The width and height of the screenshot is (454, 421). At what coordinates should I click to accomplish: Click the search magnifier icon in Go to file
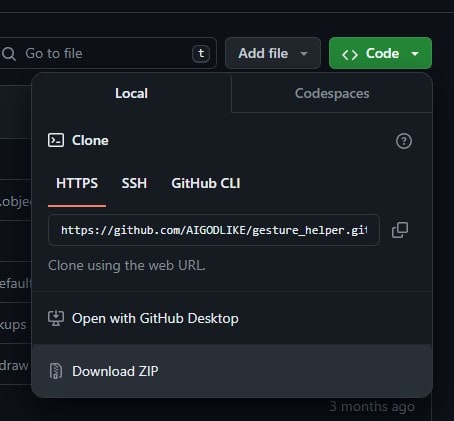pos(9,54)
